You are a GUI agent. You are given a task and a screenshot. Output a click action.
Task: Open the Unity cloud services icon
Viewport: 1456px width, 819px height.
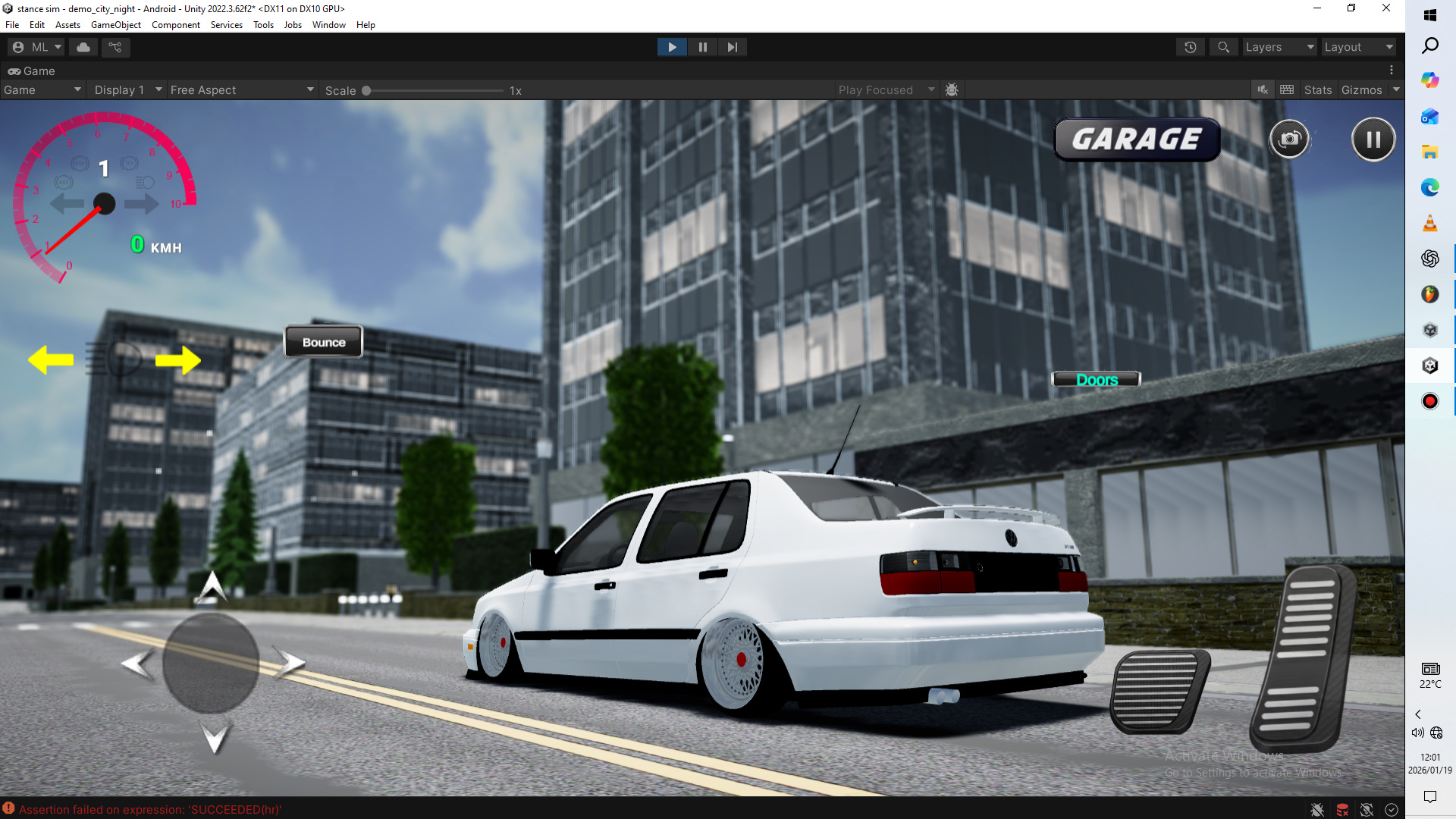point(83,47)
